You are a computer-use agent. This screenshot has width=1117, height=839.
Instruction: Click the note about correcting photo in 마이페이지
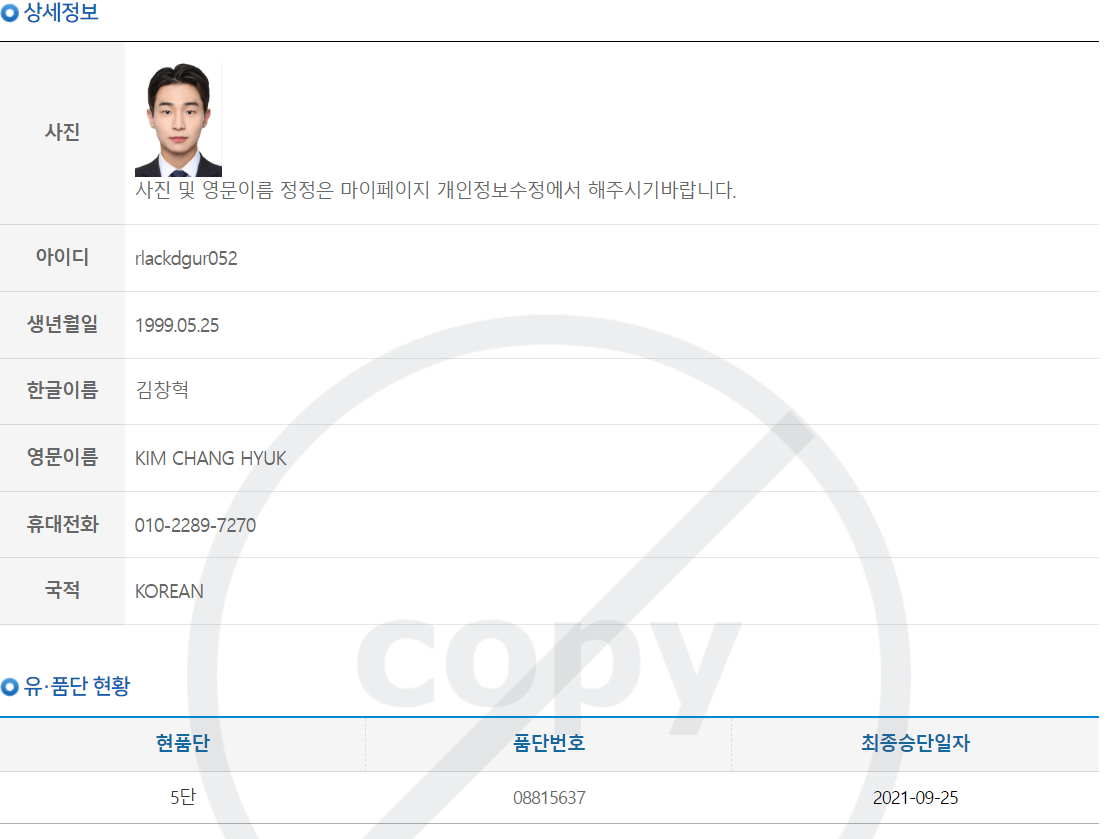(435, 190)
